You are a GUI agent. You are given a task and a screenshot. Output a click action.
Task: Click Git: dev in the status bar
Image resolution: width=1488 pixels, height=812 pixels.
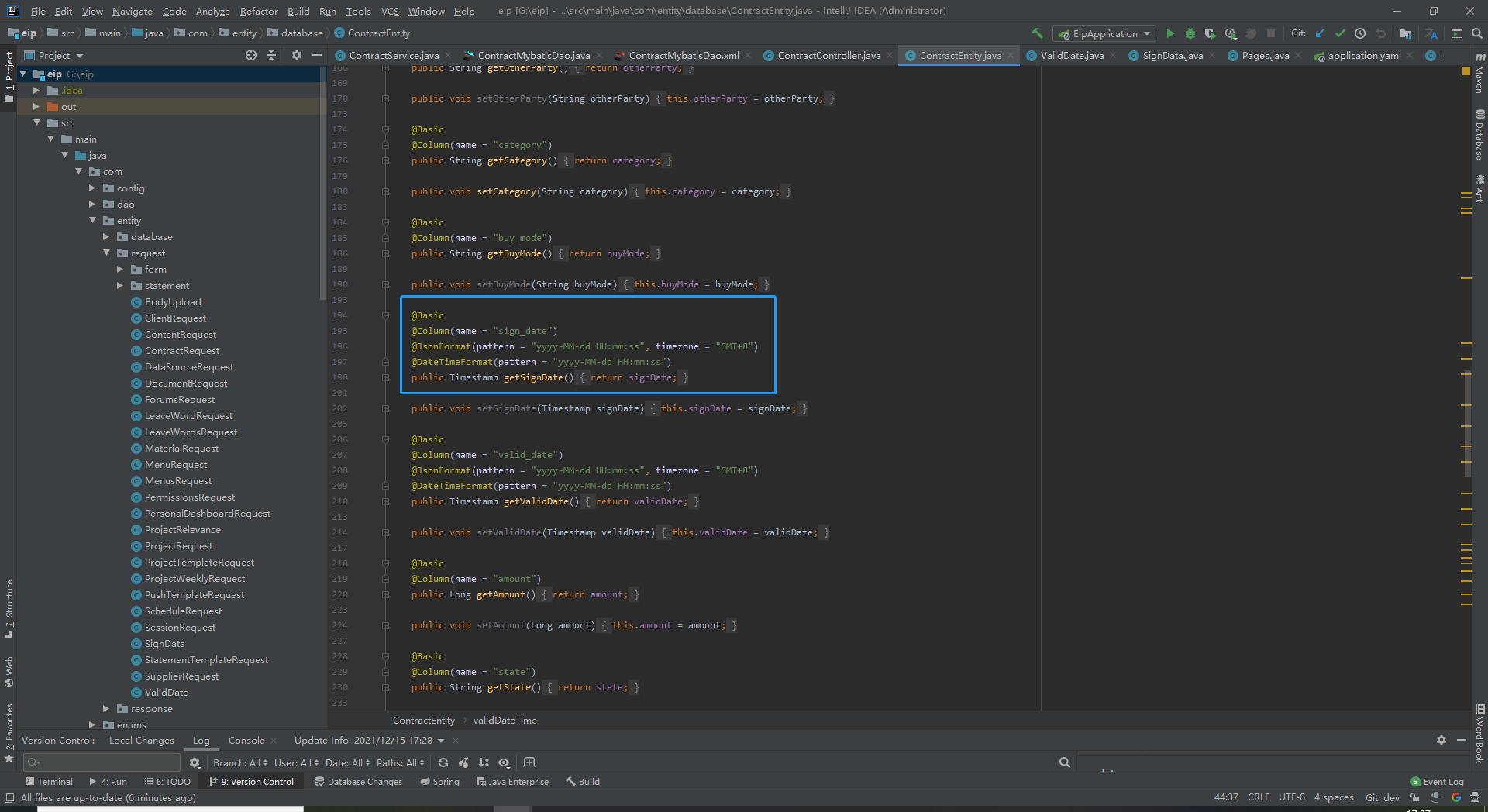tap(1382, 797)
